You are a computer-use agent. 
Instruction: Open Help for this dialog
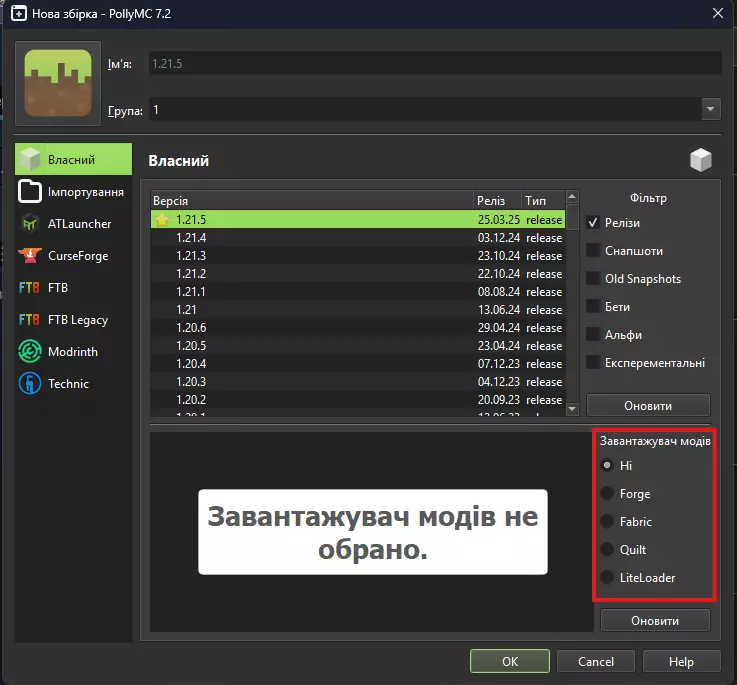(682, 661)
